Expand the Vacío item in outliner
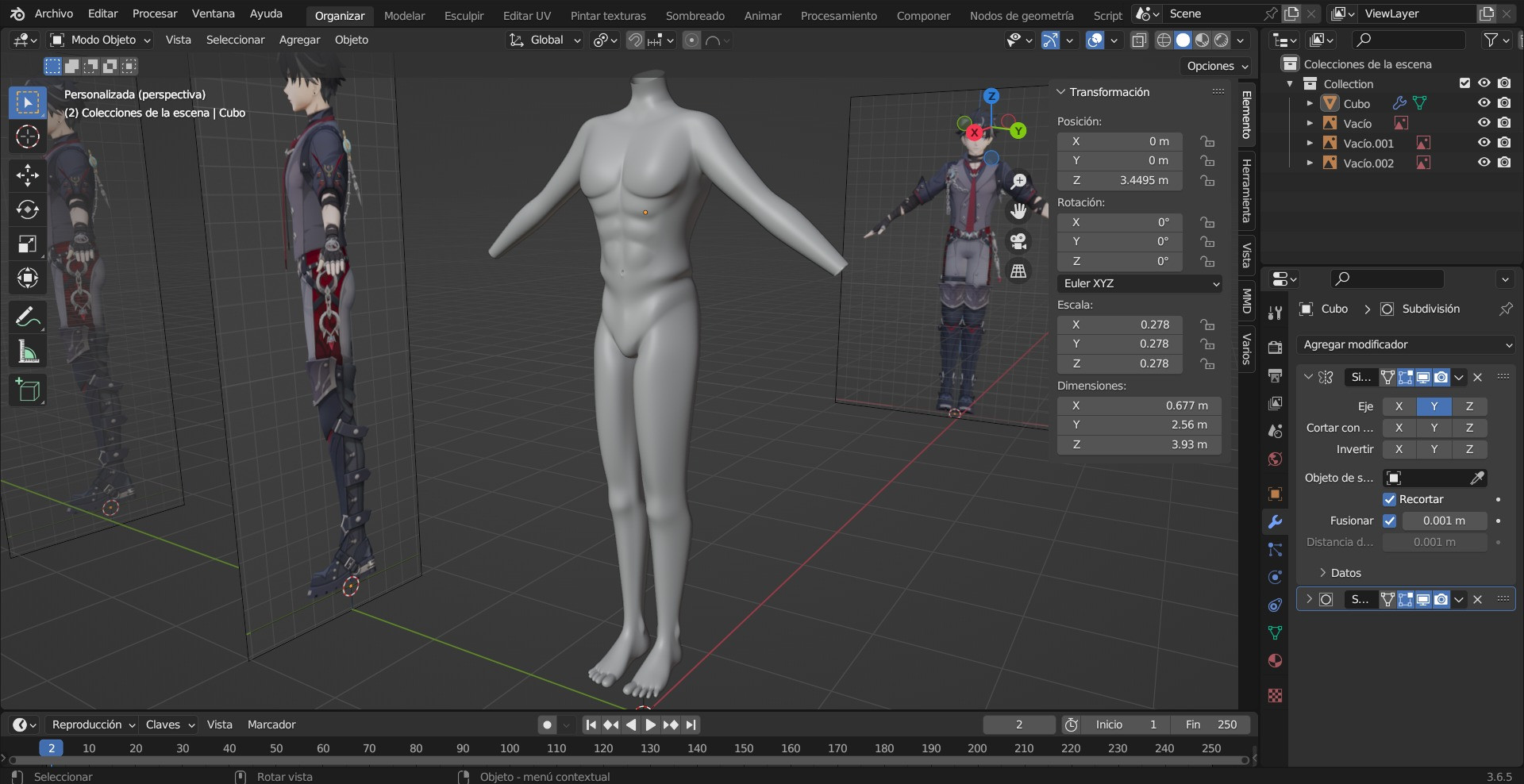This screenshot has height=784, width=1524. coord(1310,123)
